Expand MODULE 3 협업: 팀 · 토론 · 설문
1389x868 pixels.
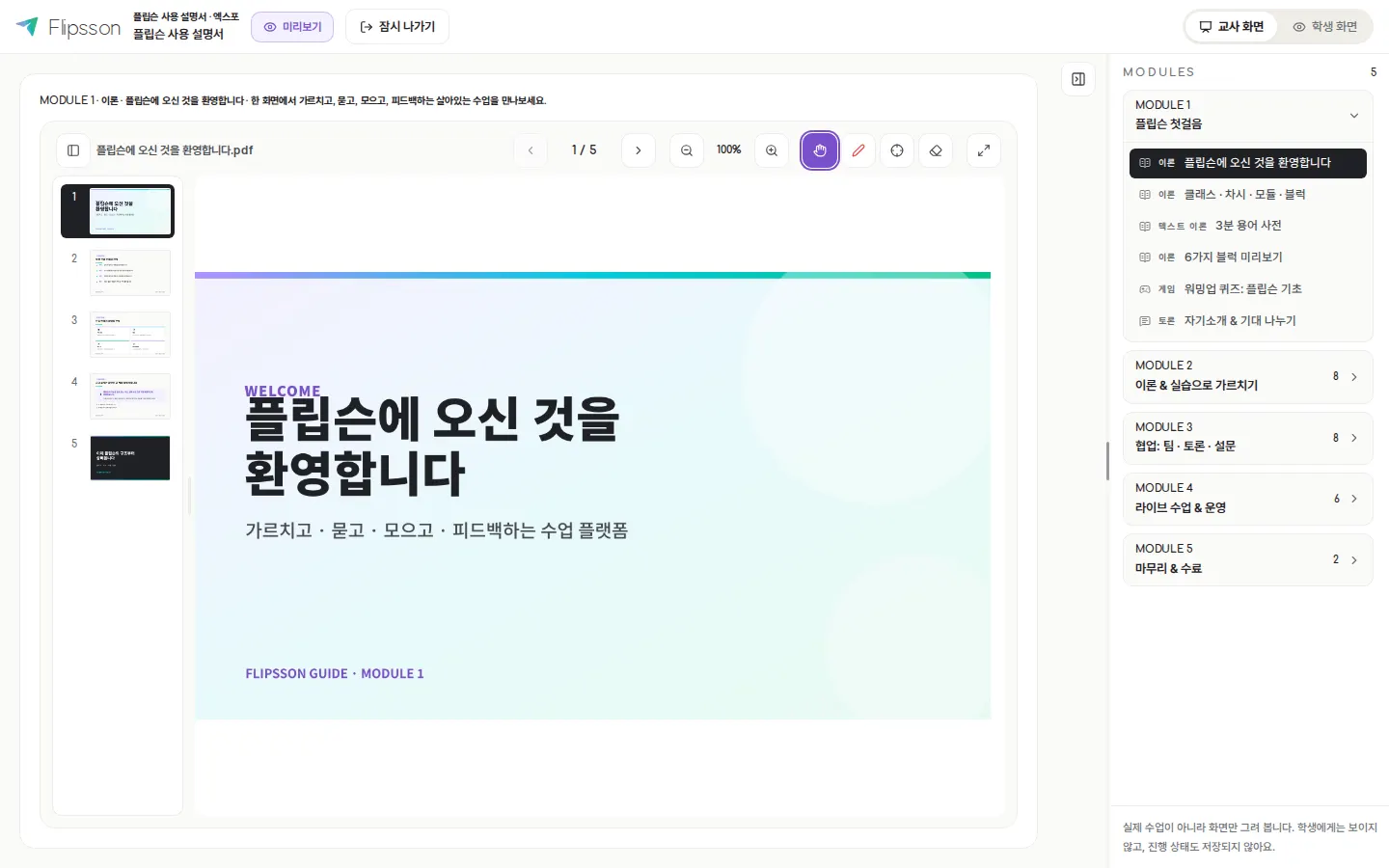pyautogui.click(x=1247, y=438)
